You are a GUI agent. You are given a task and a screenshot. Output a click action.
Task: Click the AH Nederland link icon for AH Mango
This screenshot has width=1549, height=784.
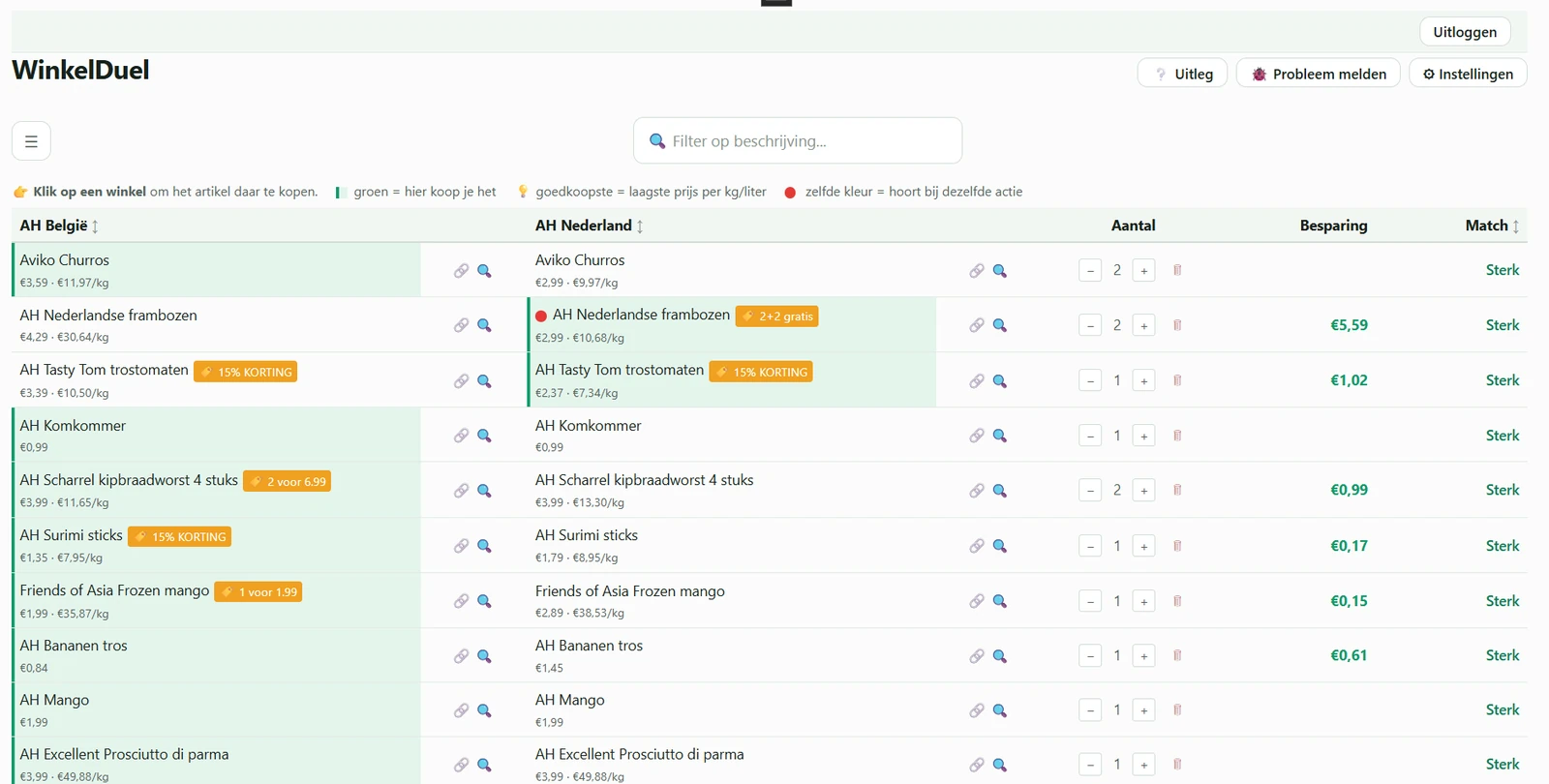[977, 710]
